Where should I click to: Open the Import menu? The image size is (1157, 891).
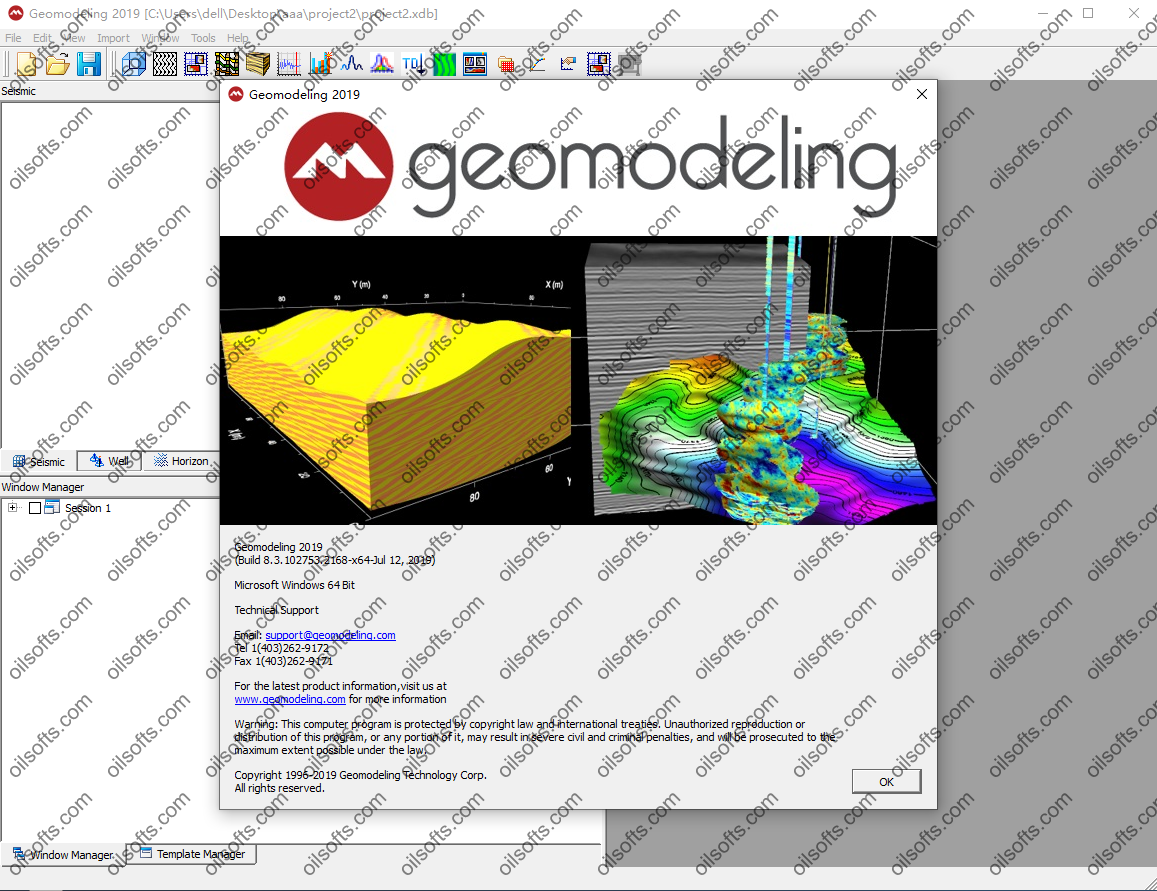113,38
